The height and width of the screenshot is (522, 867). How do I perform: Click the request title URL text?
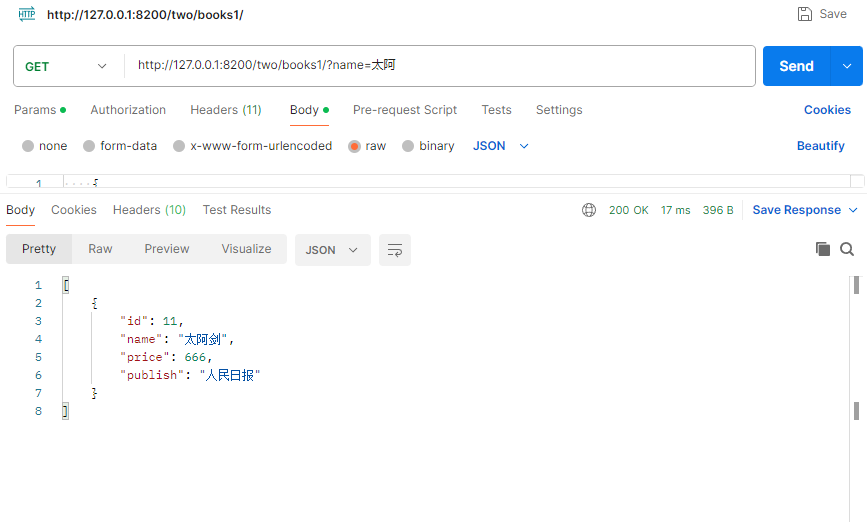[145, 15]
